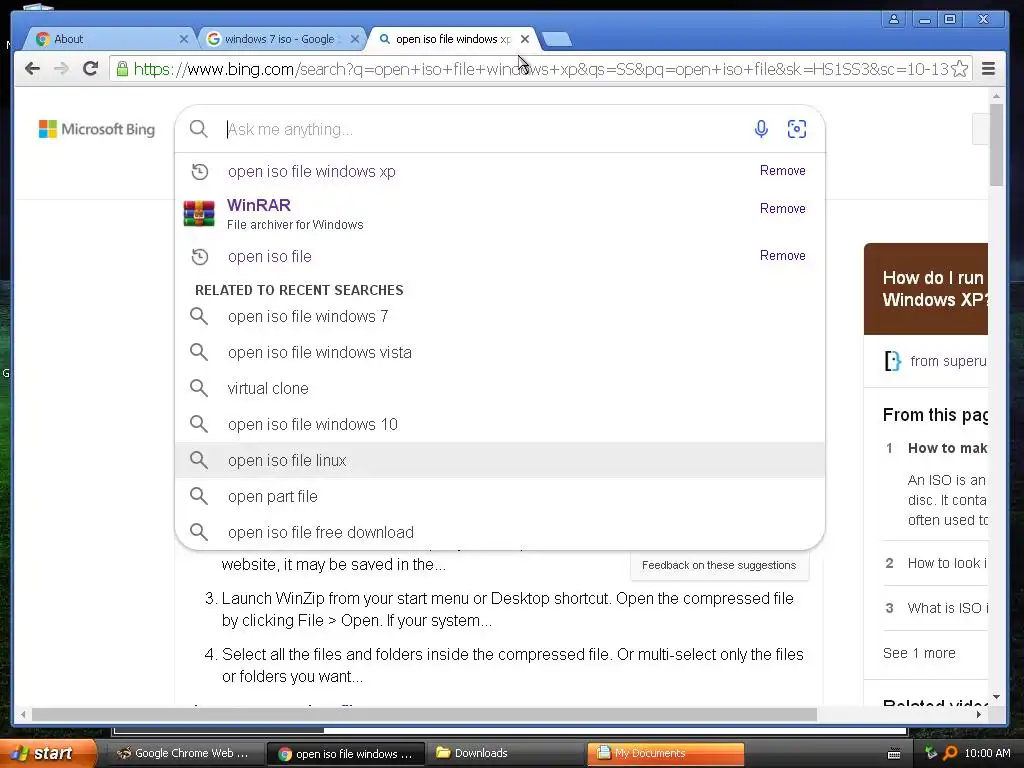Click 'Feedback on these suggestions'
This screenshot has width=1024, height=768.
[x=719, y=565]
